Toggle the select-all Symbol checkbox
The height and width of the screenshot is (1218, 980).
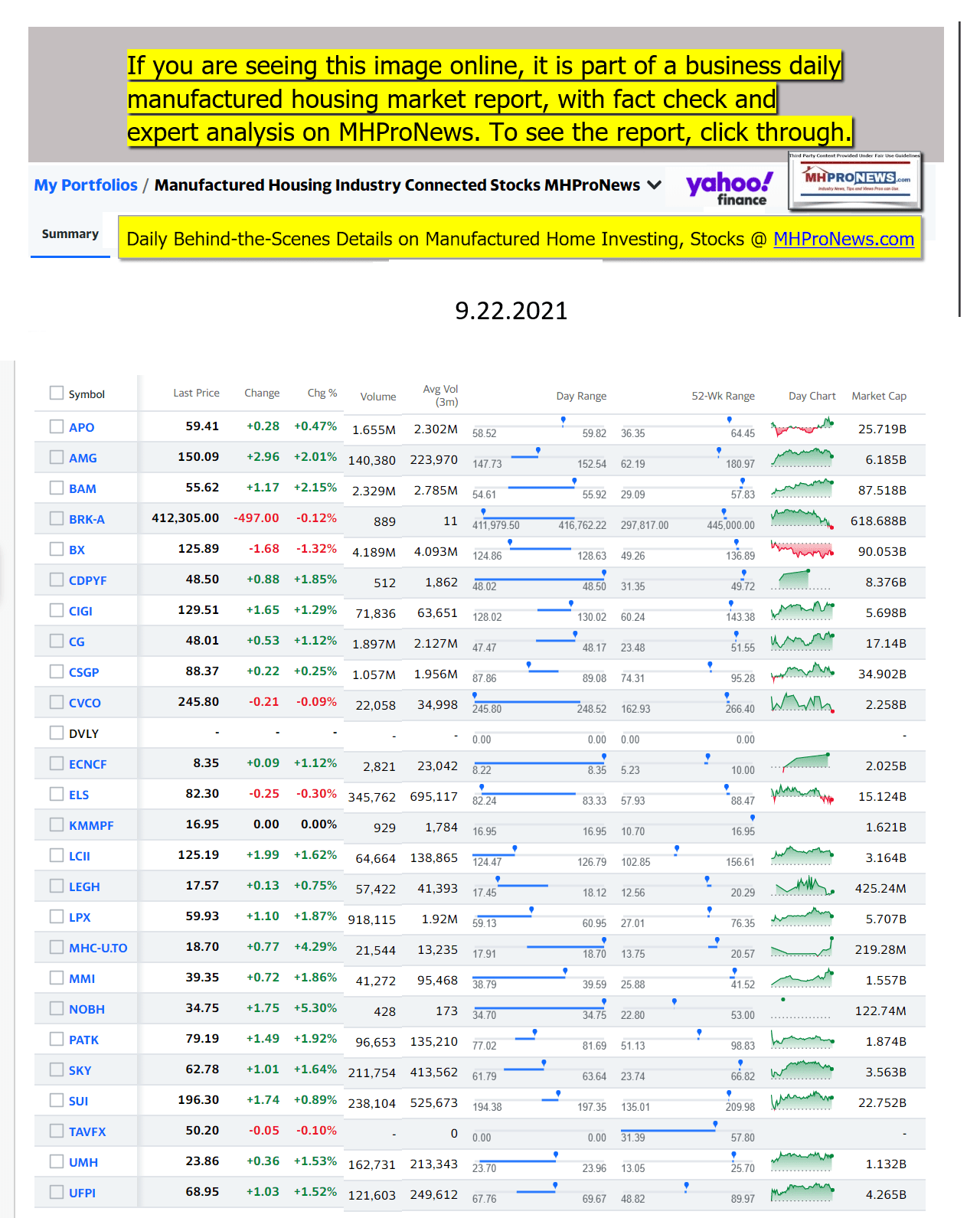point(57,393)
